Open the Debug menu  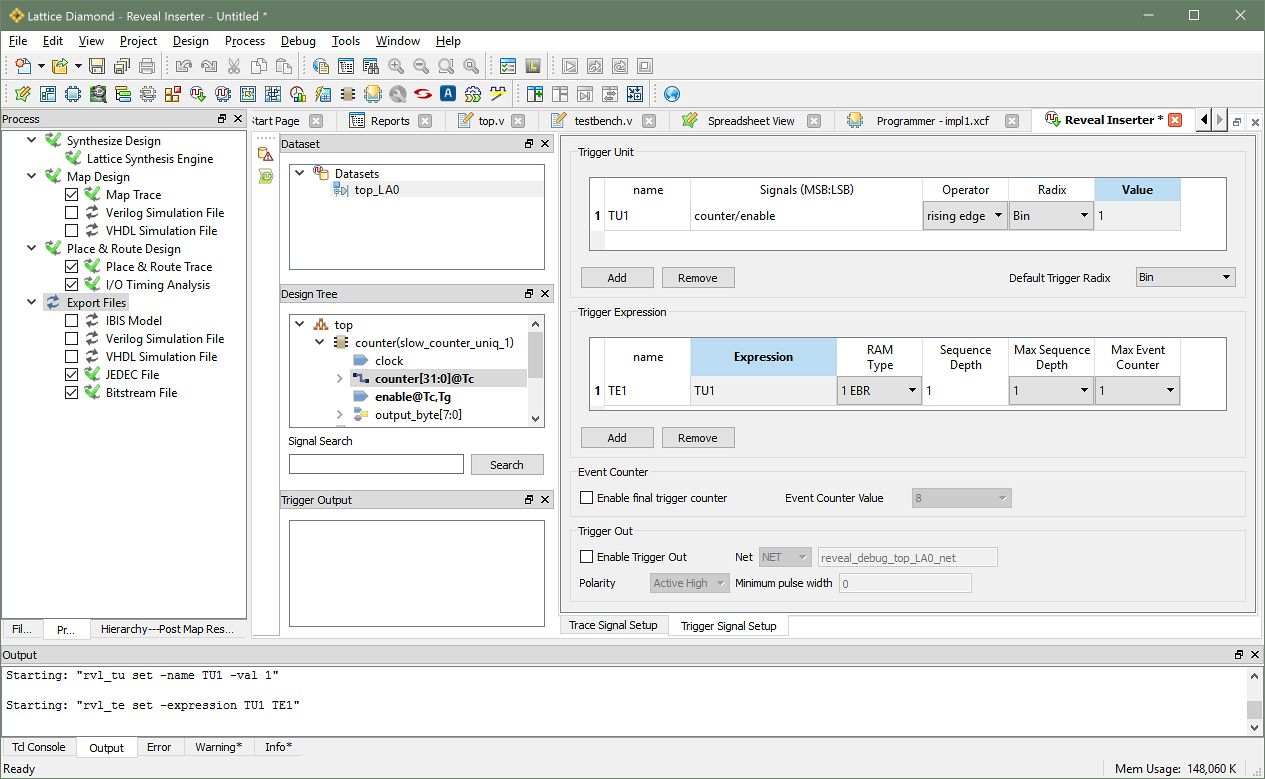(x=298, y=41)
